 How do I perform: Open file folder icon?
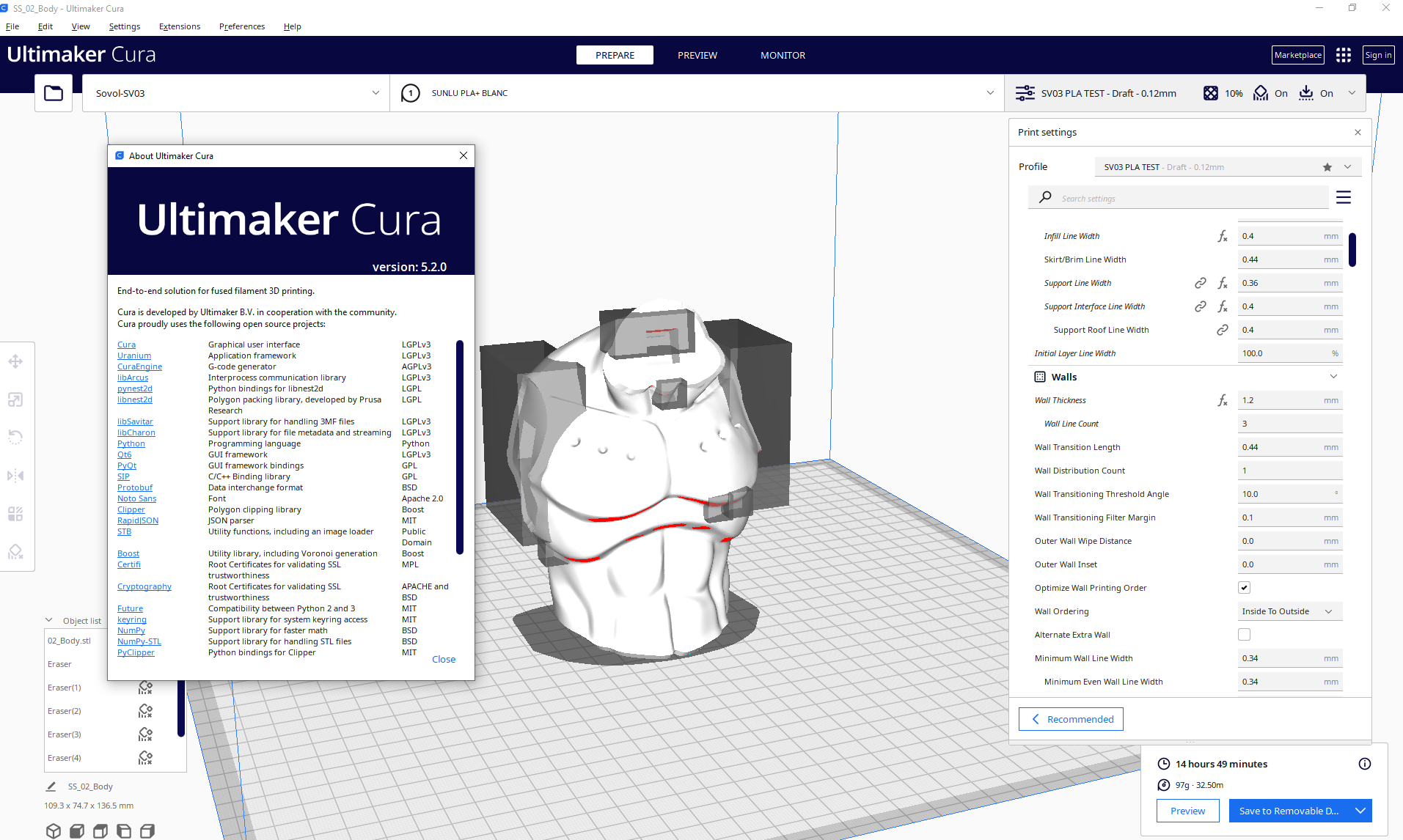click(54, 93)
